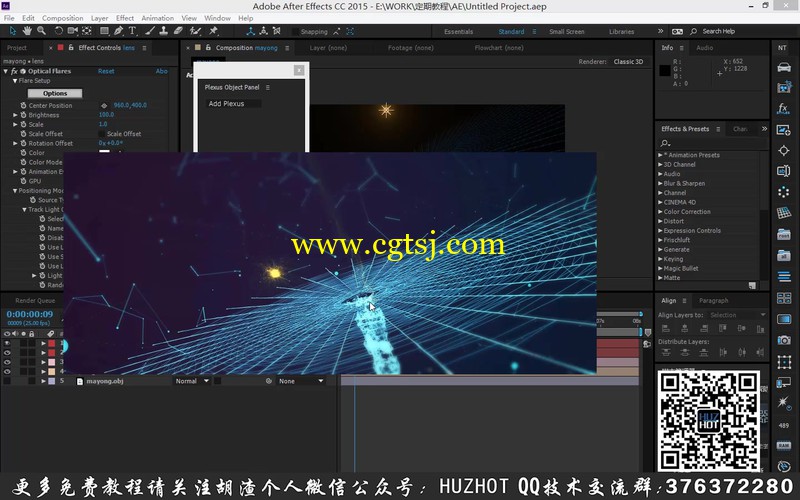Toggle the Snapping checkbox
Viewport: 800px width, 500px height.
[295, 32]
